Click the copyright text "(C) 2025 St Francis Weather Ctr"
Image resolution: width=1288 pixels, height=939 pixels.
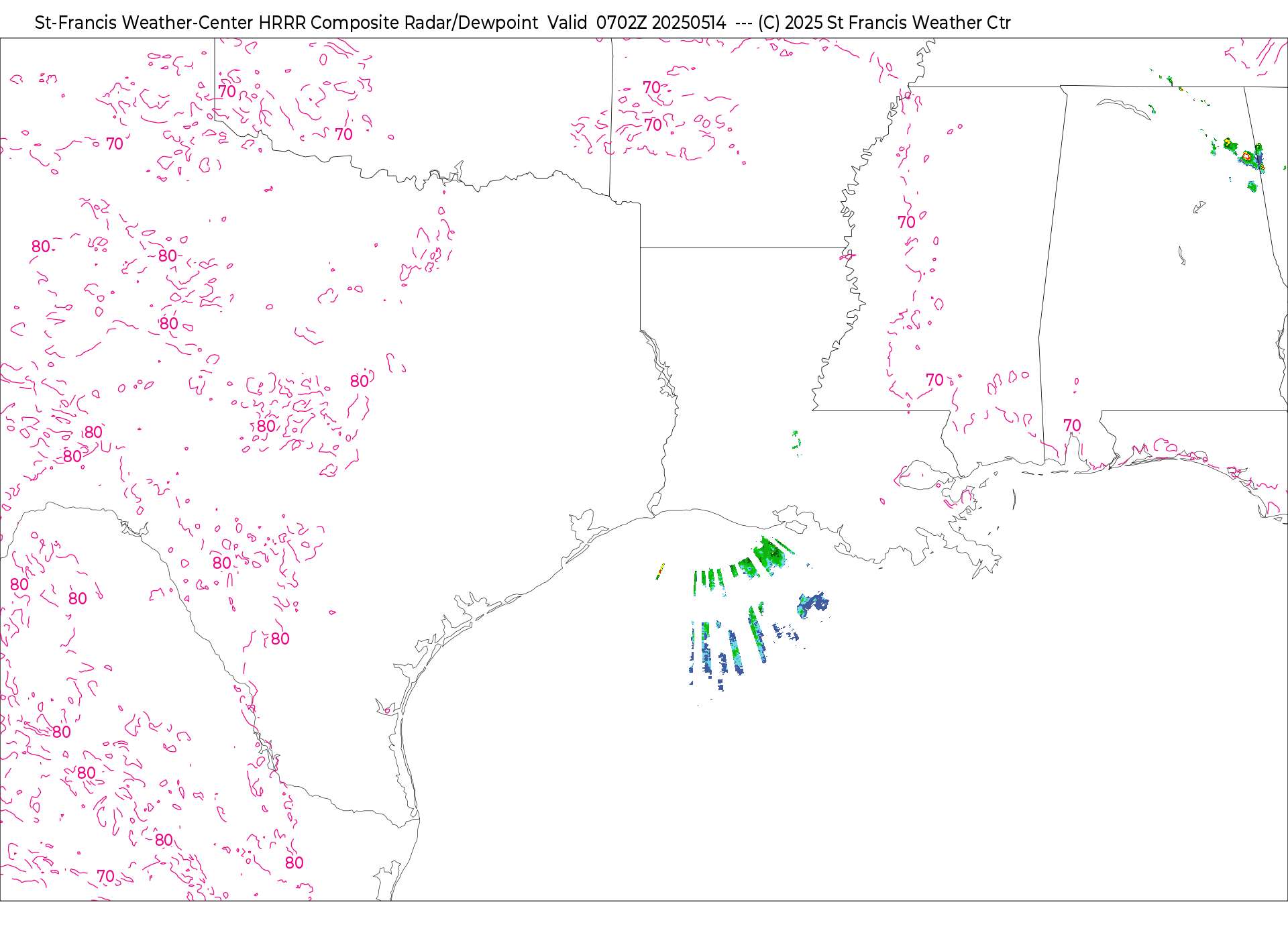coord(884,23)
